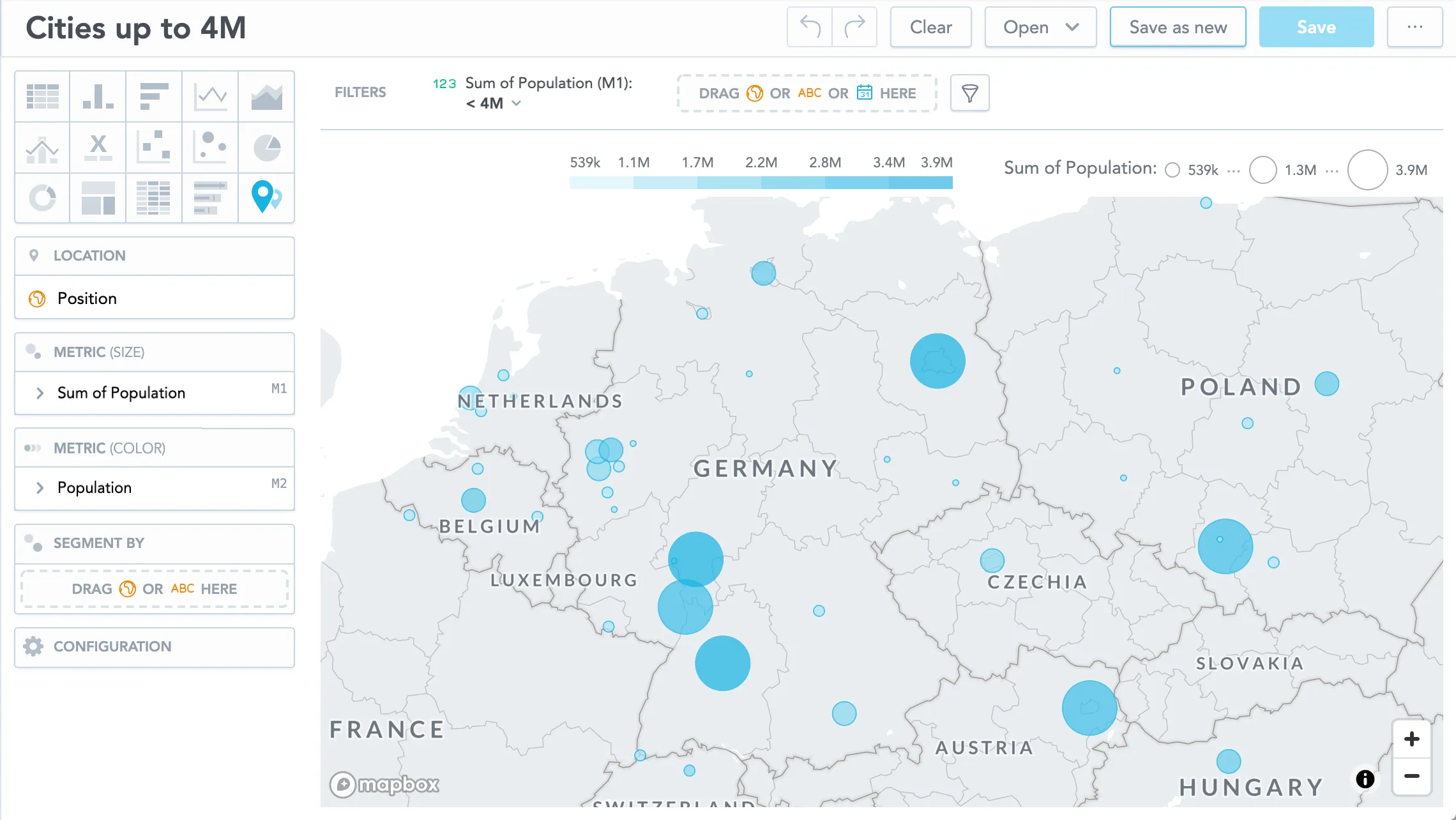Choose the line chart visualization

pos(209,96)
